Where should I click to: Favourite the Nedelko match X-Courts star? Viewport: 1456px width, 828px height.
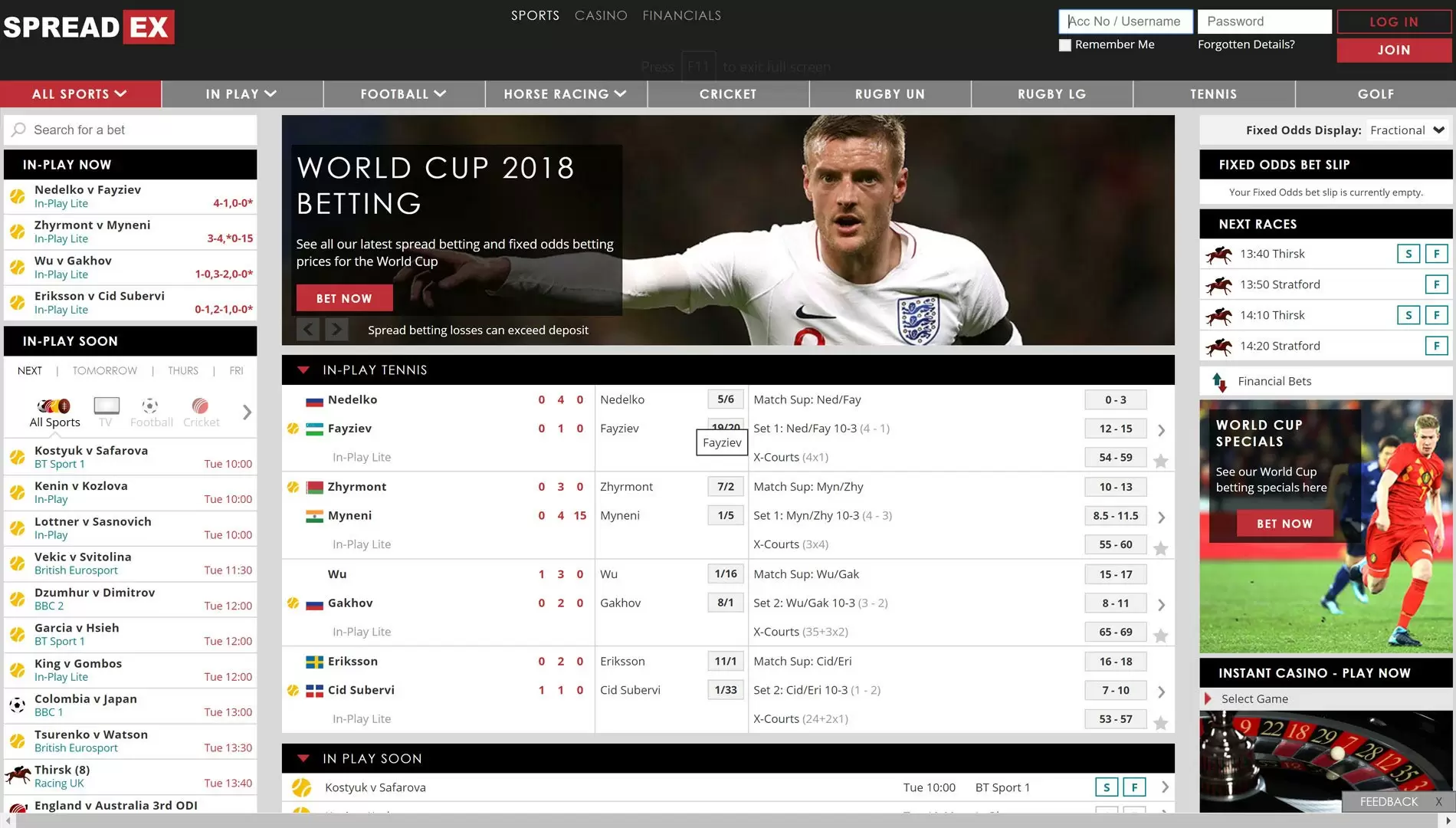(x=1161, y=461)
